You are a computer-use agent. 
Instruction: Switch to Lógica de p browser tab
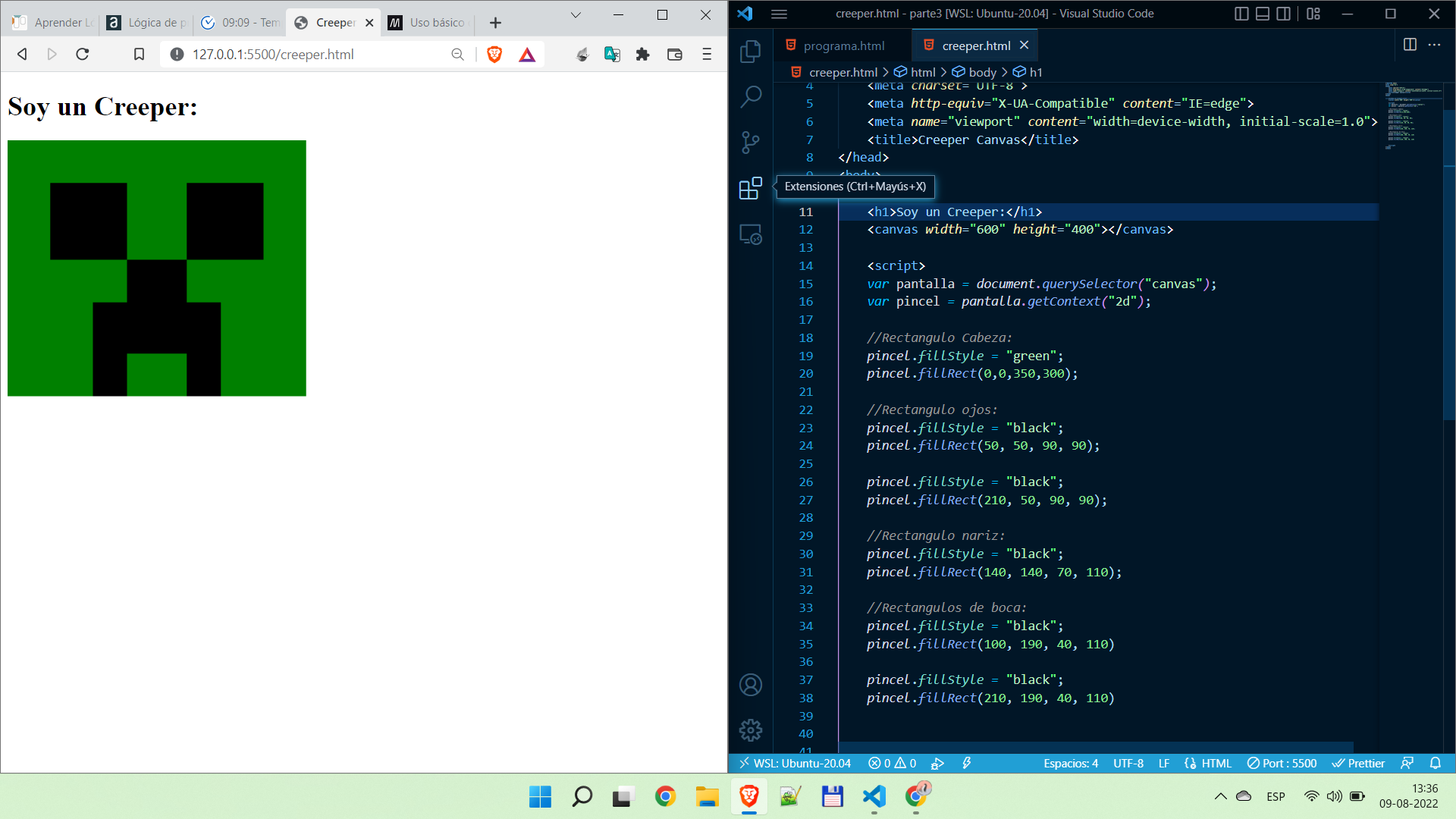(x=147, y=23)
